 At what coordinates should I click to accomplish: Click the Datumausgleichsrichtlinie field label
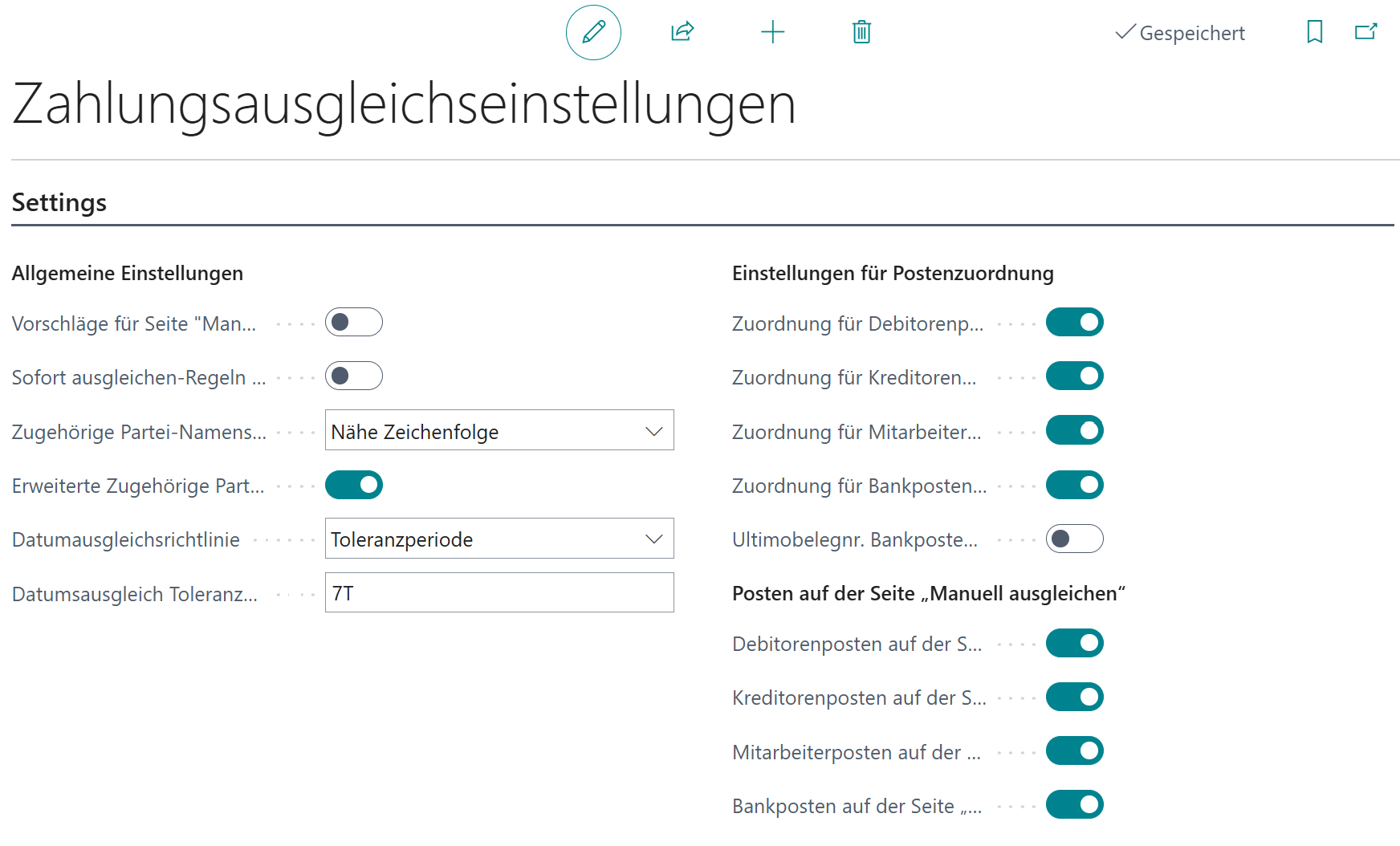pyautogui.click(x=126, y=540)
